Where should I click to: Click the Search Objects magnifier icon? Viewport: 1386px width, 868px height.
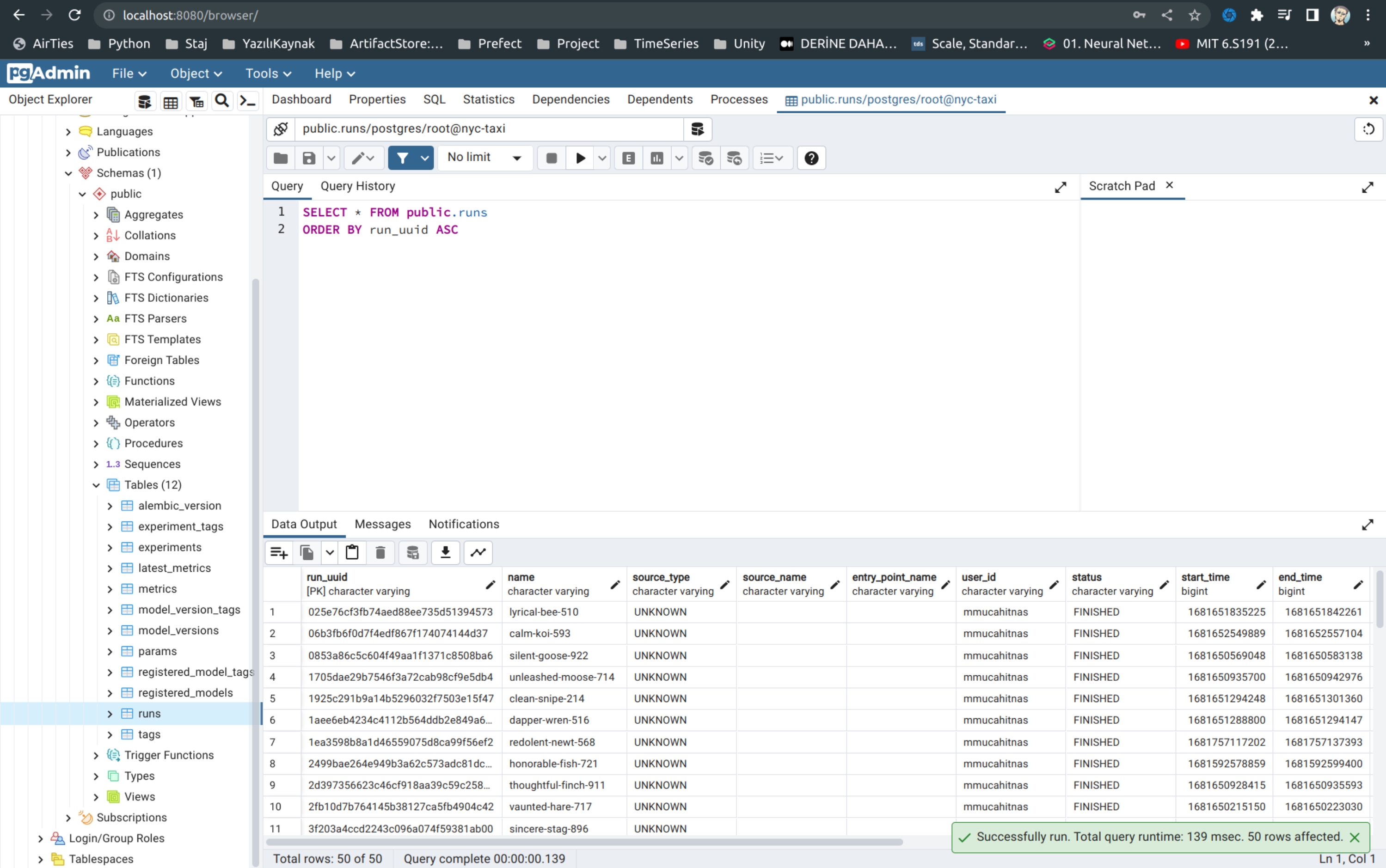coord(221,101)
